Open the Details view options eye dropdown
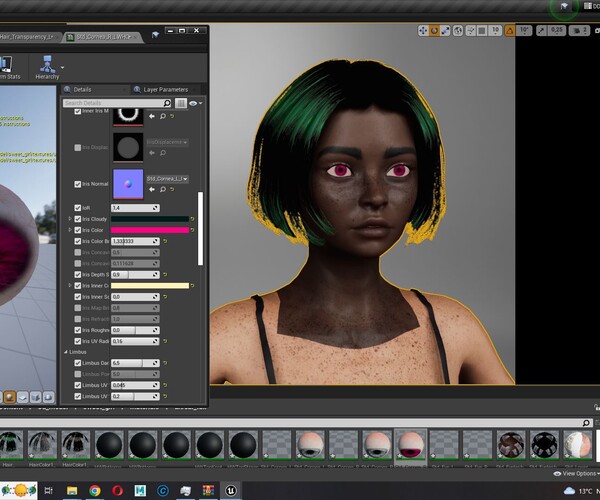 click(x=195, y=103)
